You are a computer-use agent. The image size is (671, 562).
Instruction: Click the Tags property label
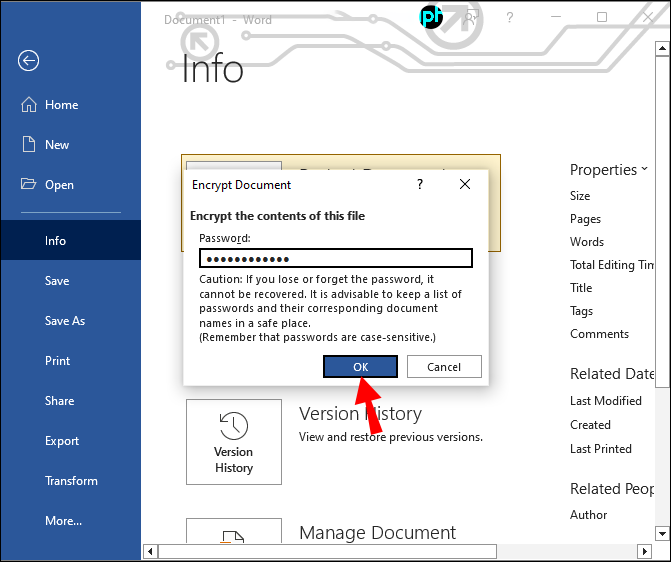[x=581, y=311]
